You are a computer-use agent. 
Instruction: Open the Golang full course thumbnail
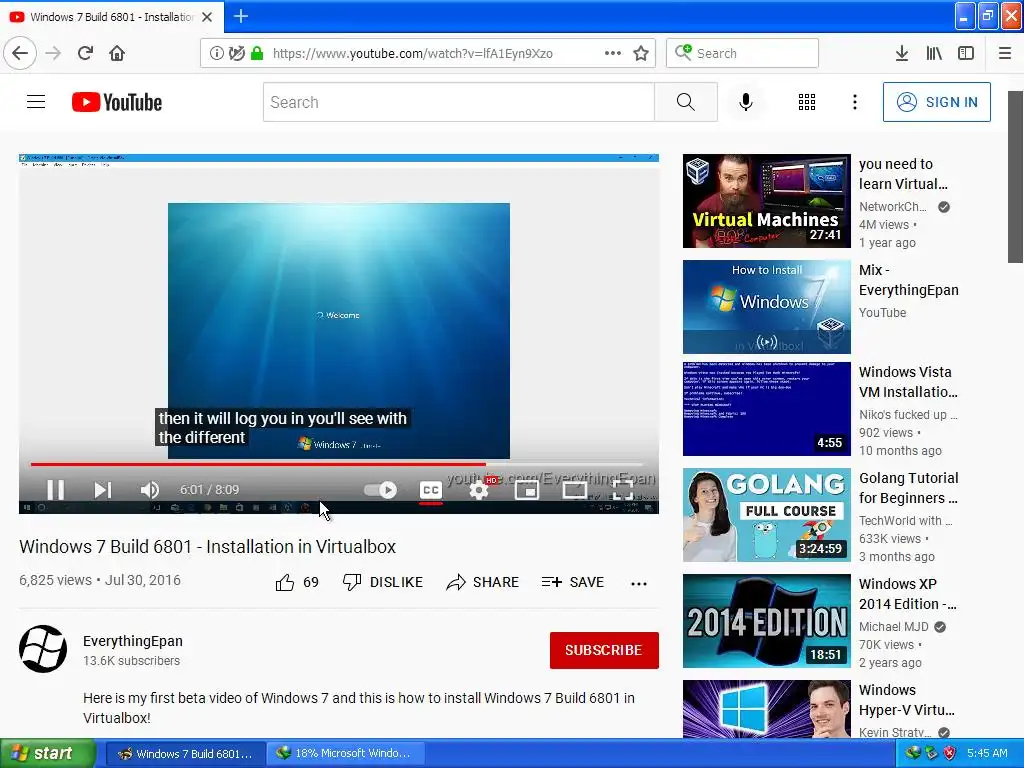[767, 515]
